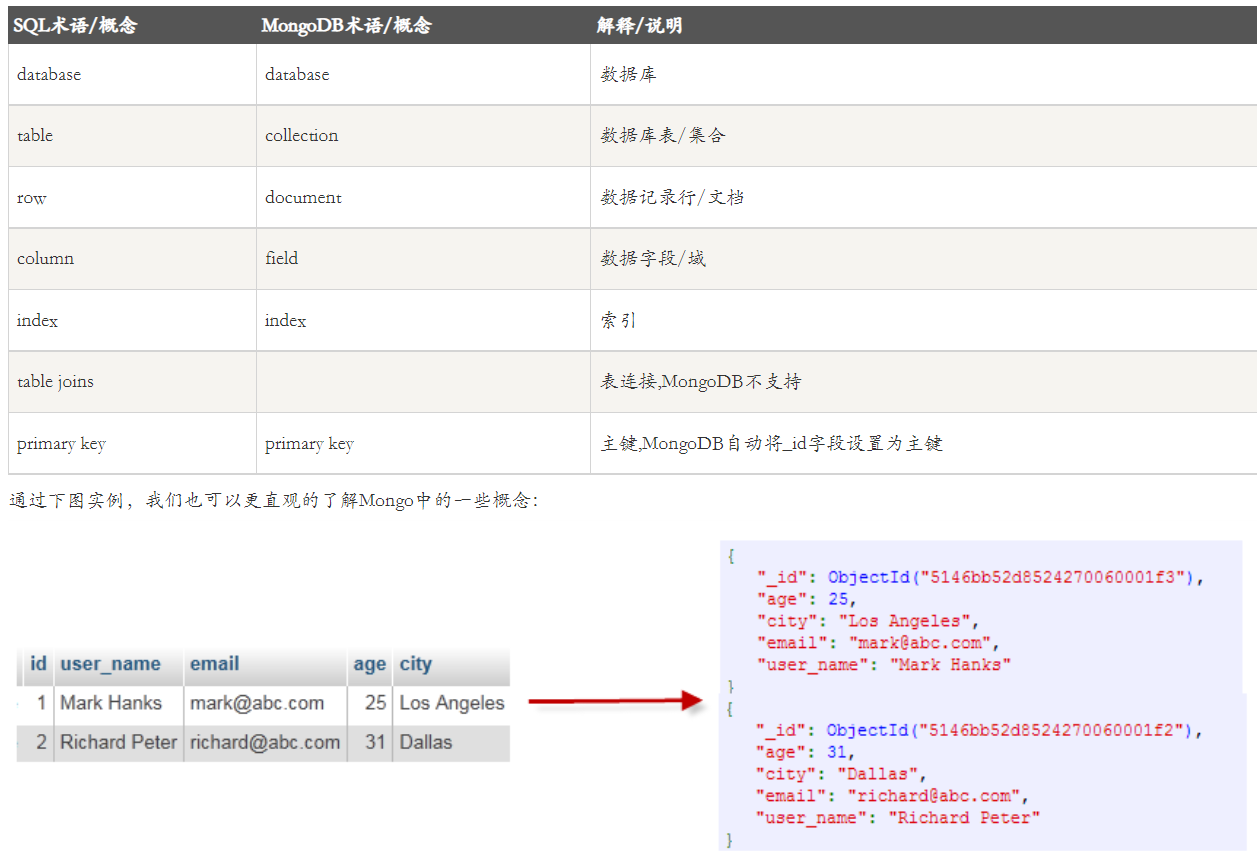Screen dimensions: 1257x863
Task: Click the 'Richard Peter' table cell
Action: coord(118,742)
